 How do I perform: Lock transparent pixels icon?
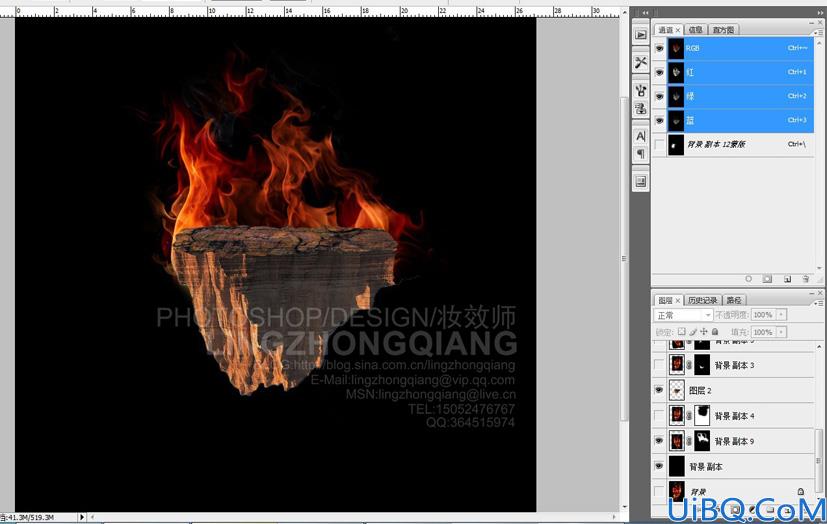coord(681,332)
